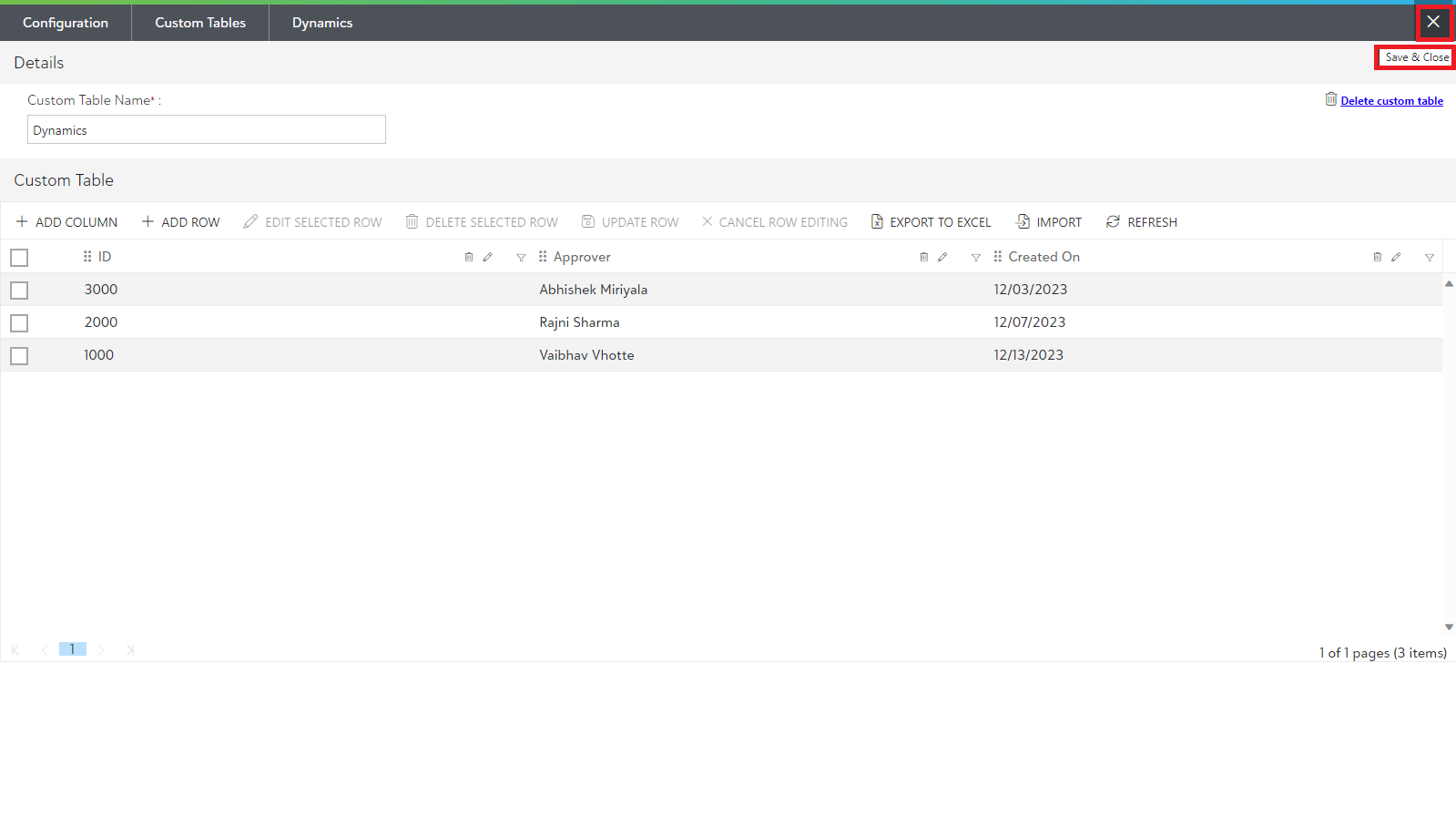
Task: Click the drag handle of the Approver column
Action: (543, 257)
